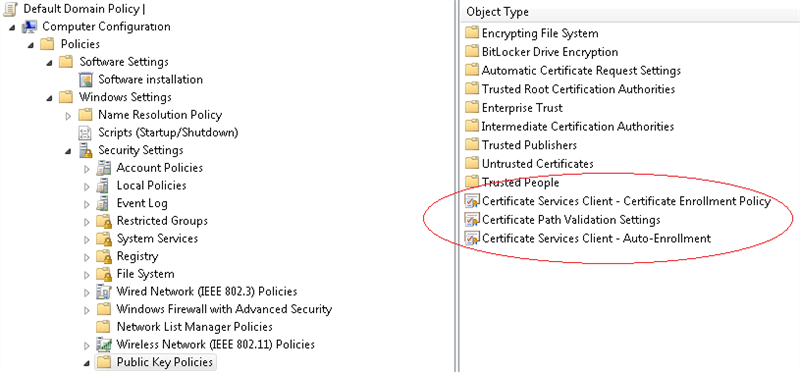Click the Encrypting File System folder icon
The image size is (800, 373).
click(472, 34)
